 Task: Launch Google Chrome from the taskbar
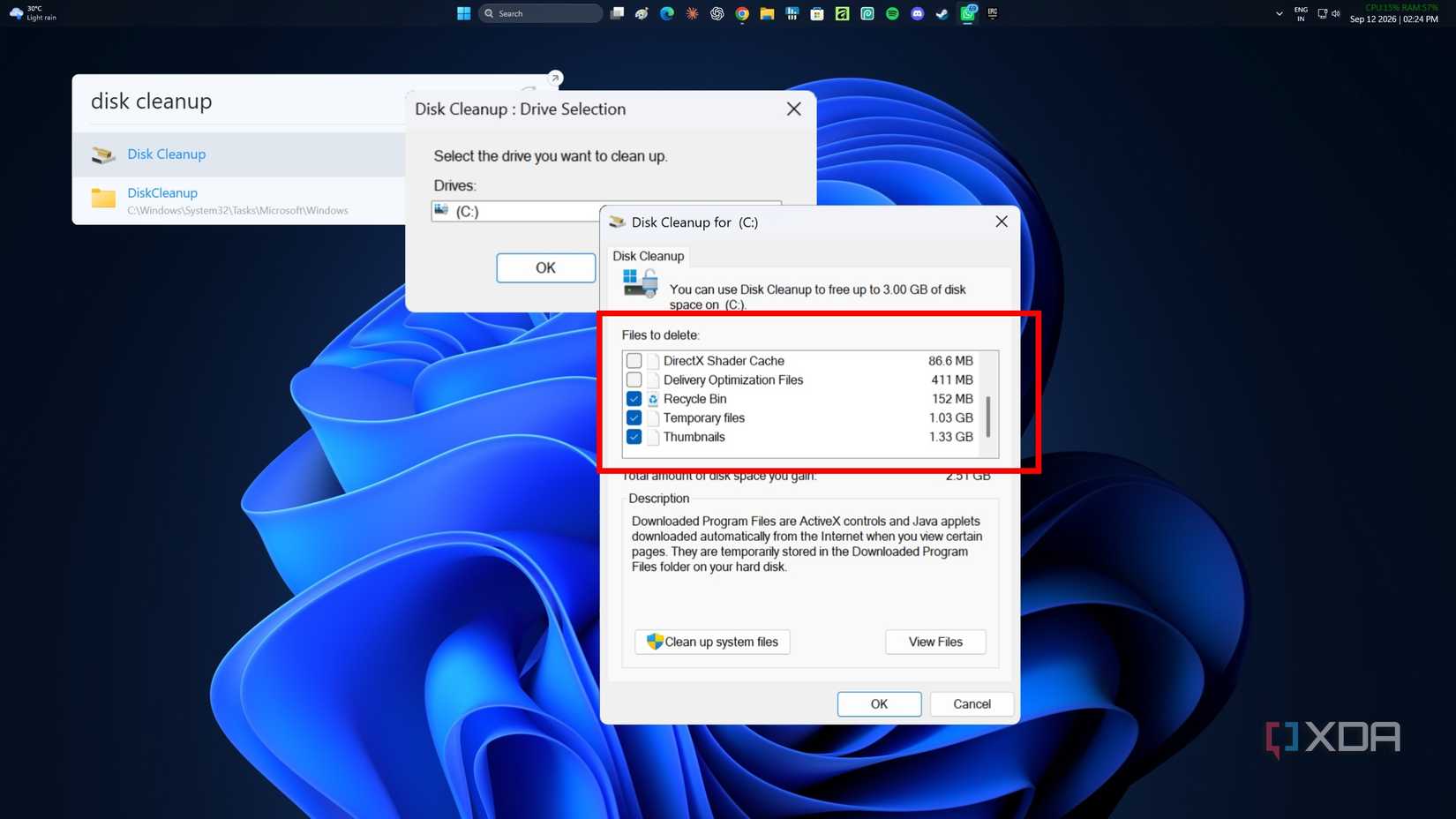point(742,13)
